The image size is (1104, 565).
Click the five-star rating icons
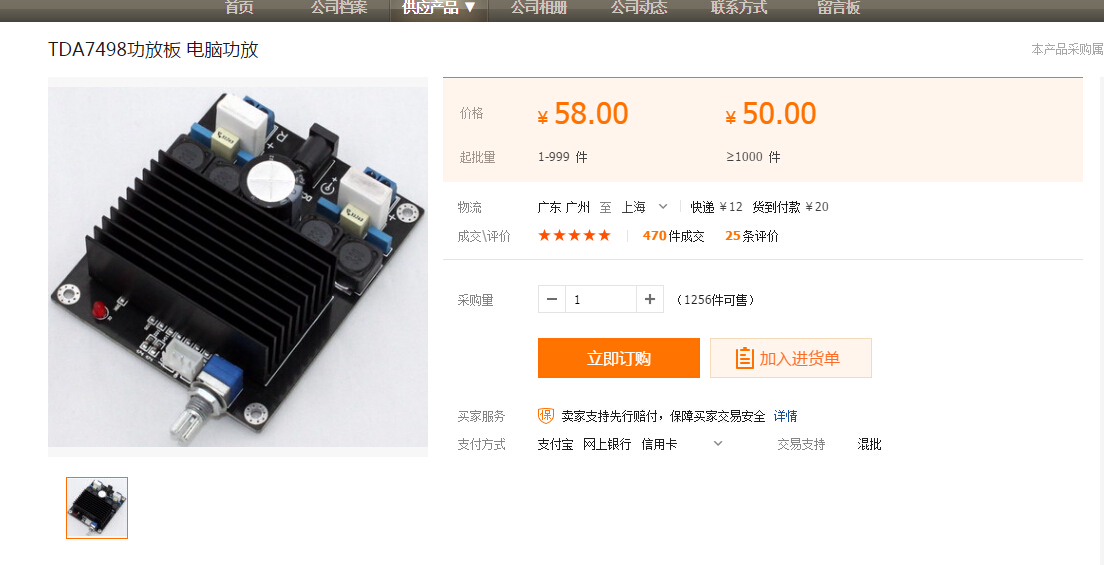pos(575,236)
